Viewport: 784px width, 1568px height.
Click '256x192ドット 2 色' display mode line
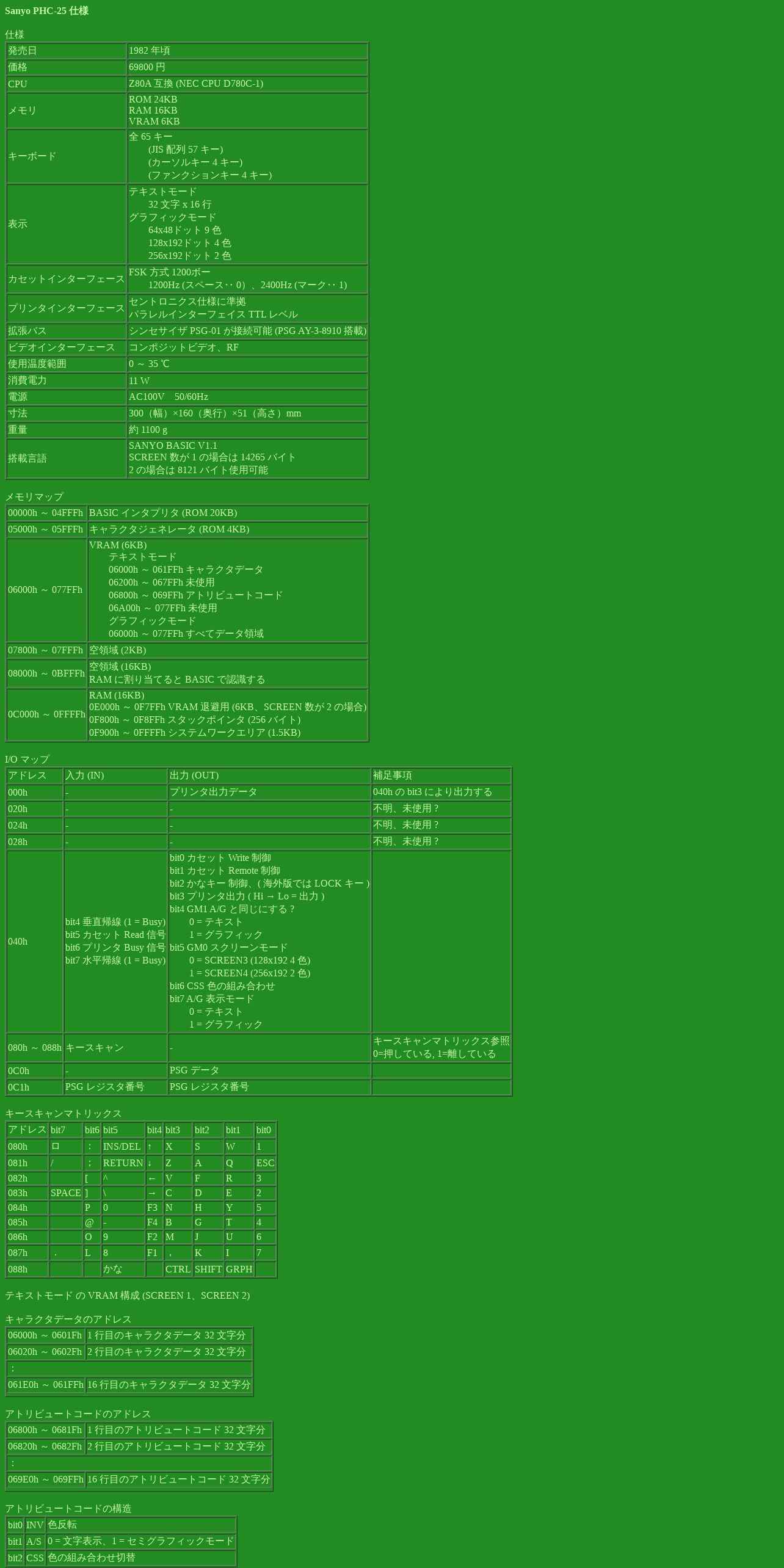coord(189,255)
